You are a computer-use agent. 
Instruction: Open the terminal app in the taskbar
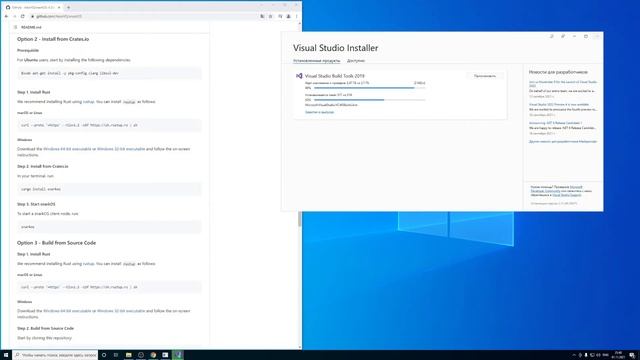165,355
